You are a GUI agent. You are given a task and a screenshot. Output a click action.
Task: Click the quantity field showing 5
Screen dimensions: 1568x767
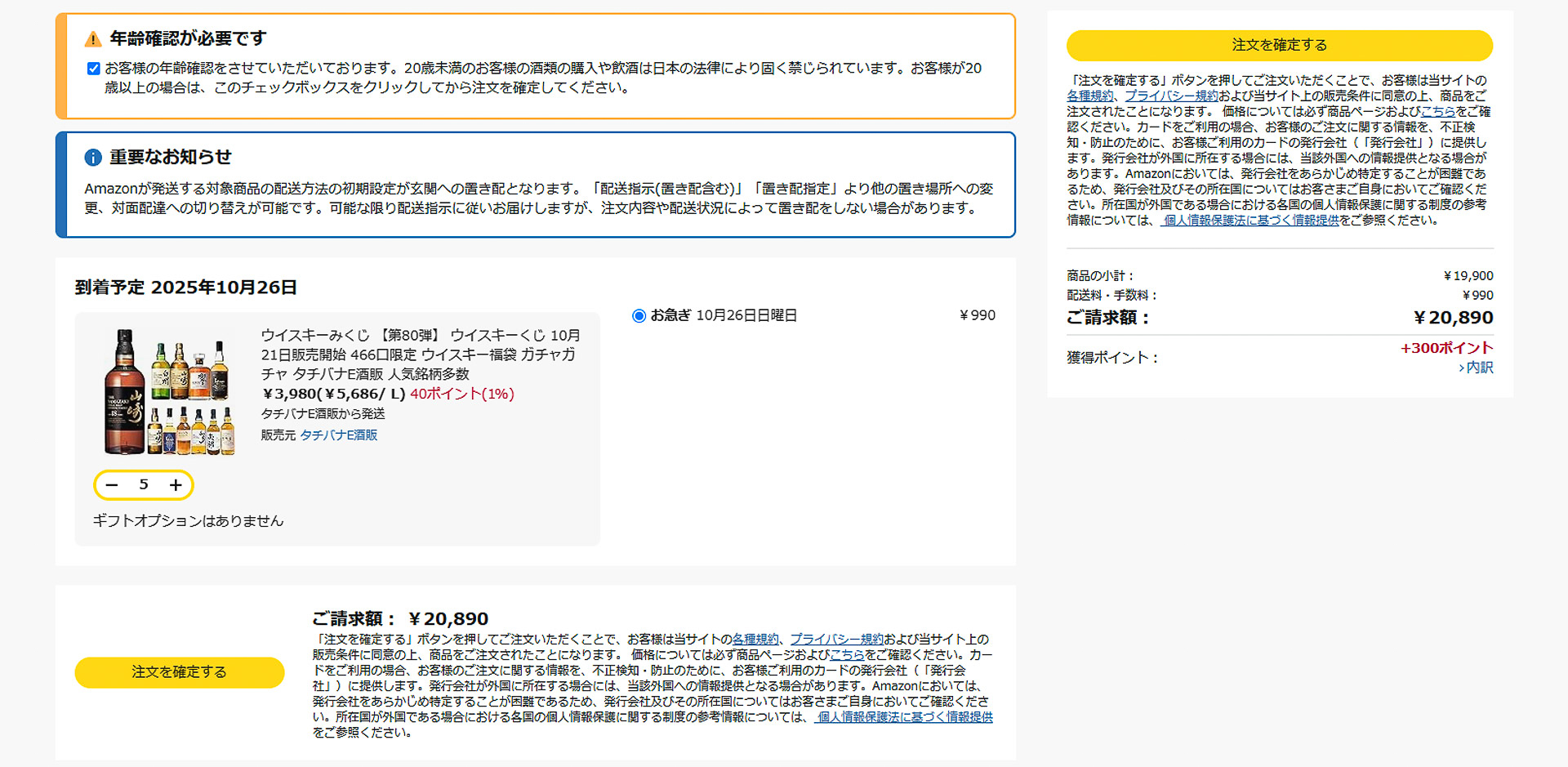pyautogui.click(x=144, y=484)
